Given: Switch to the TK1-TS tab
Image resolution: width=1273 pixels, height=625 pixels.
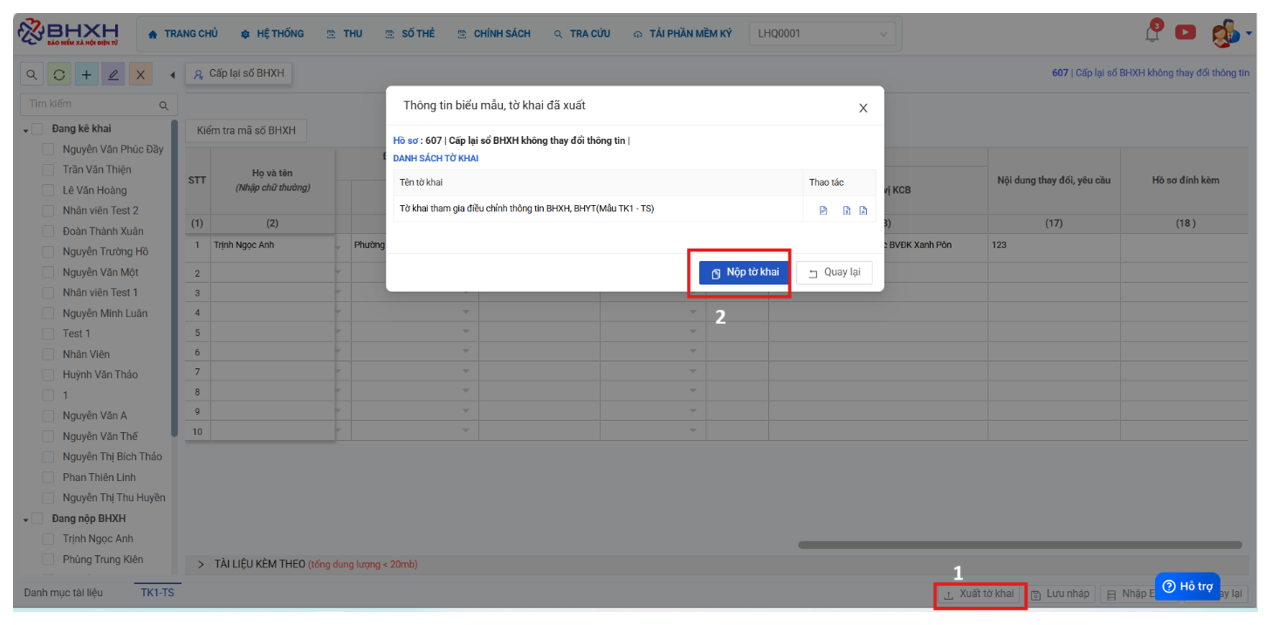Looking at the screenshot, I should (157, 593).
